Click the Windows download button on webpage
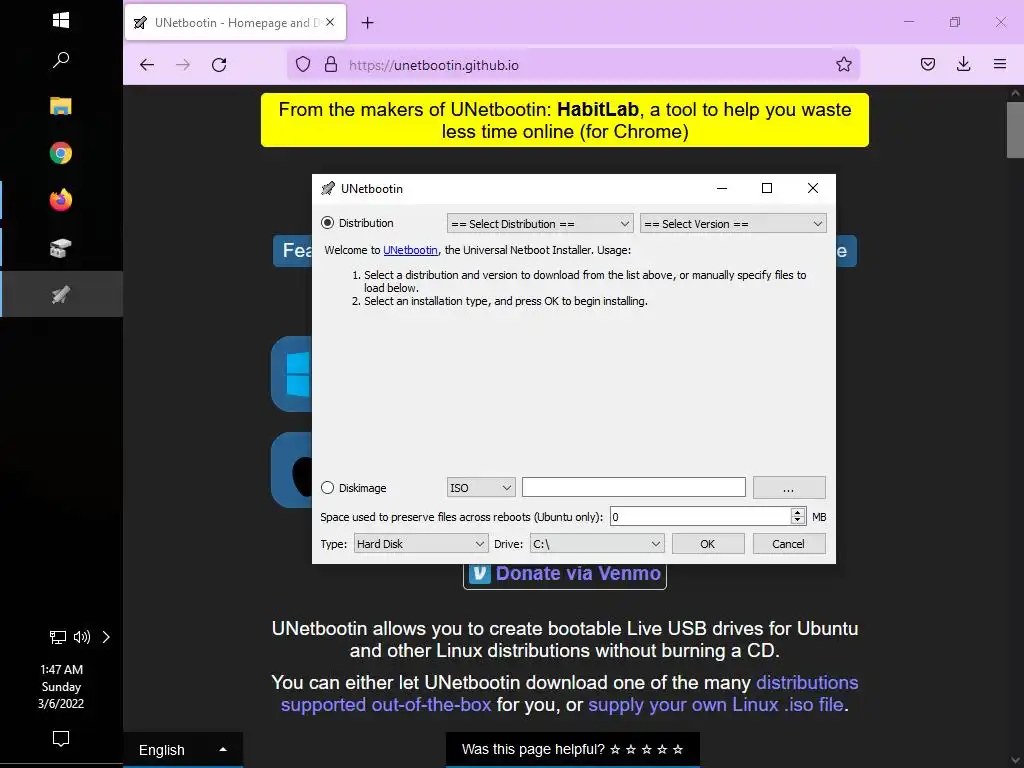 pyautogui.click(x=292, y=374)
